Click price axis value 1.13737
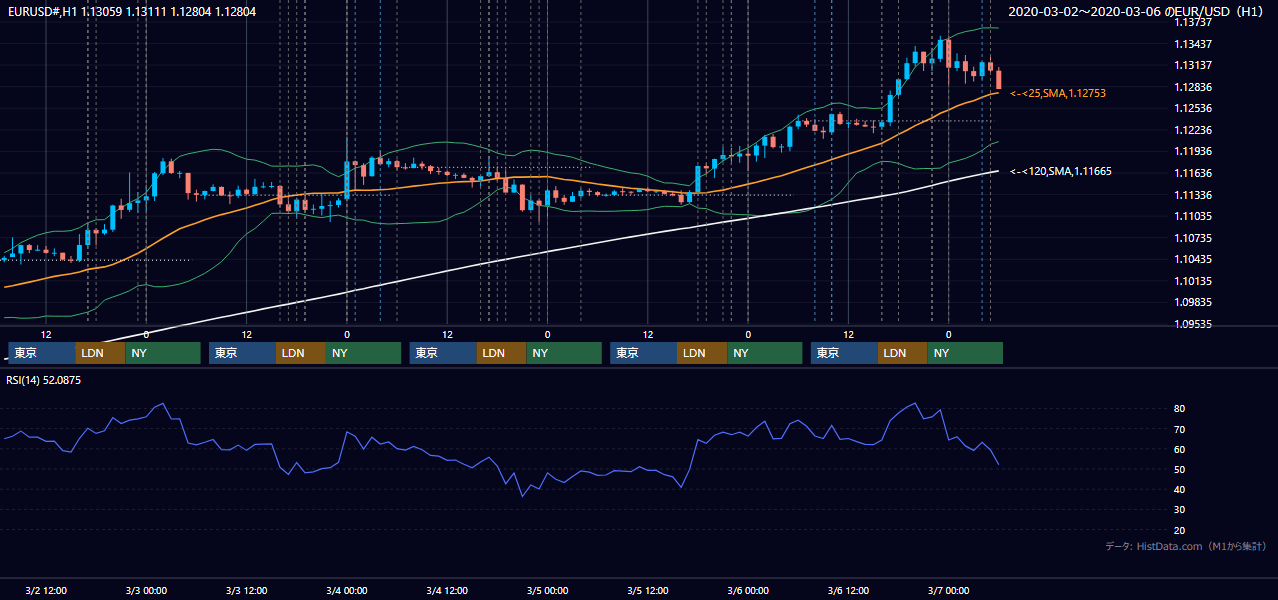Viewport: 1278px width, 600px height. pos(1193,22)
